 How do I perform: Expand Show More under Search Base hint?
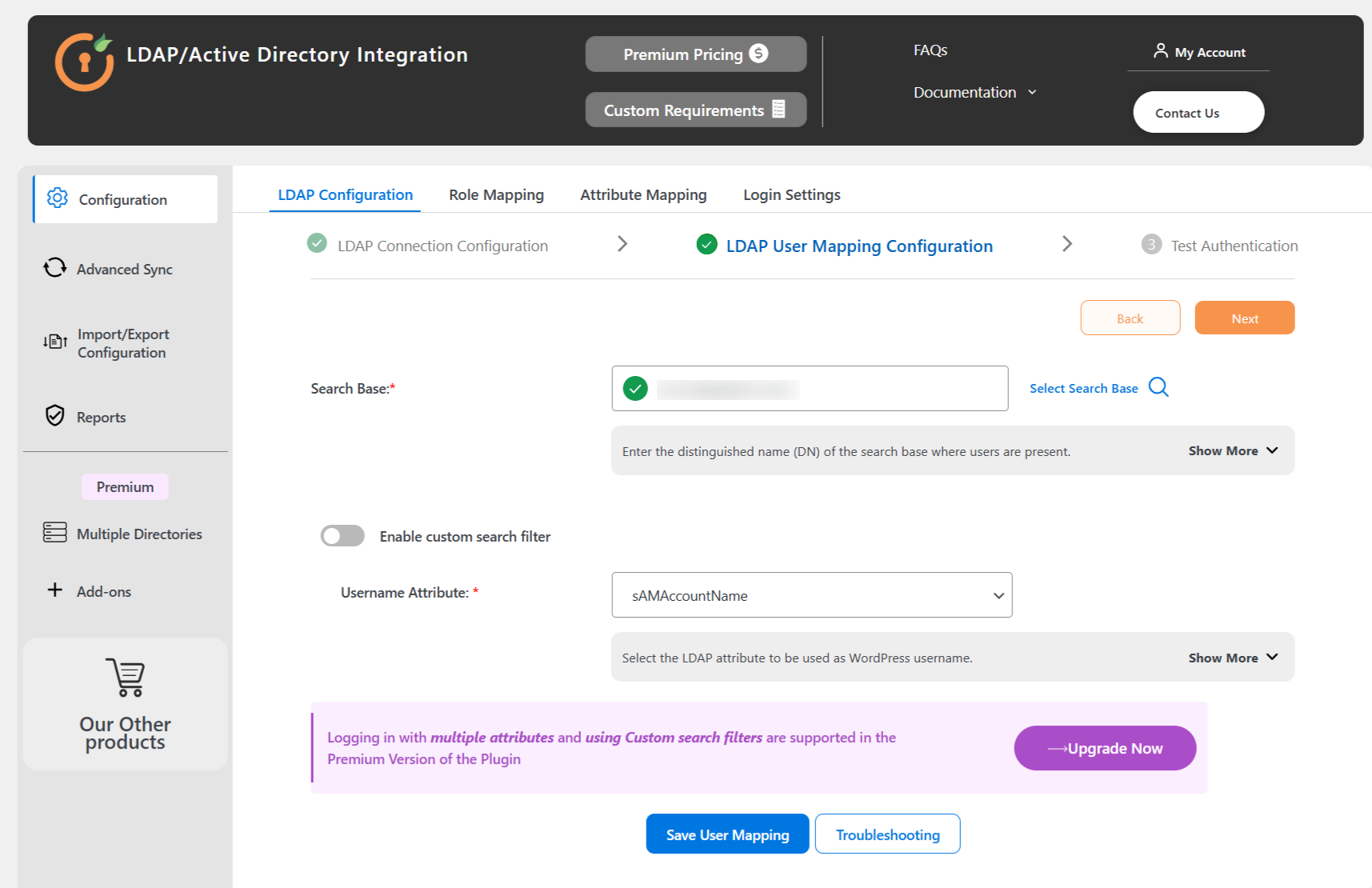click(x=1232, y=451)
